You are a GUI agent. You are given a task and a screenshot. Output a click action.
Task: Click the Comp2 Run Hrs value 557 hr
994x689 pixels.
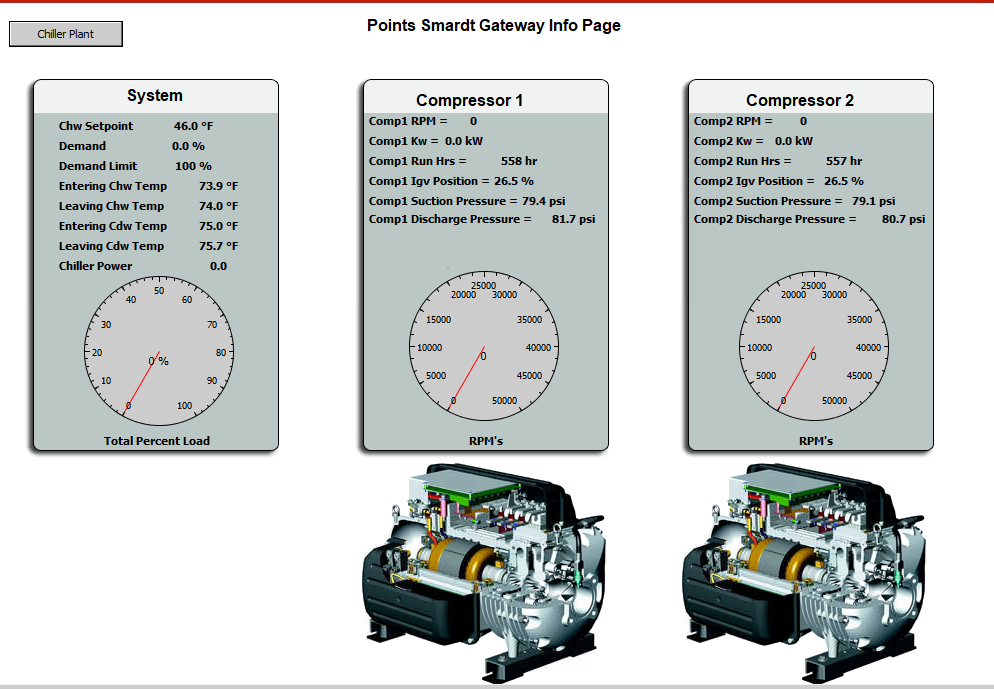click(x=844, y=161)
